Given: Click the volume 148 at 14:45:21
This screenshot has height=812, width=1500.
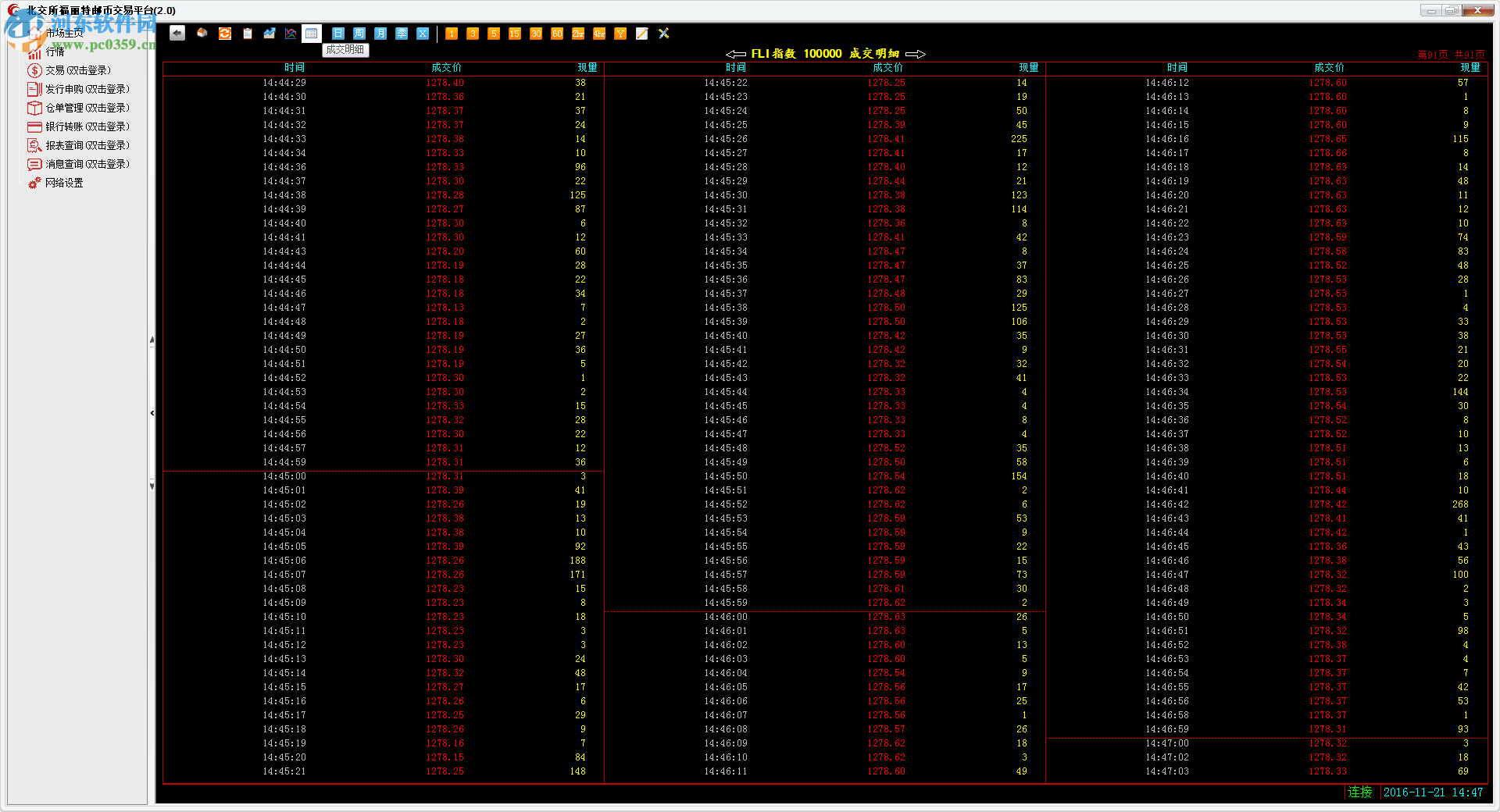Looking at the screenshot, I should click(x=577, y=771).
